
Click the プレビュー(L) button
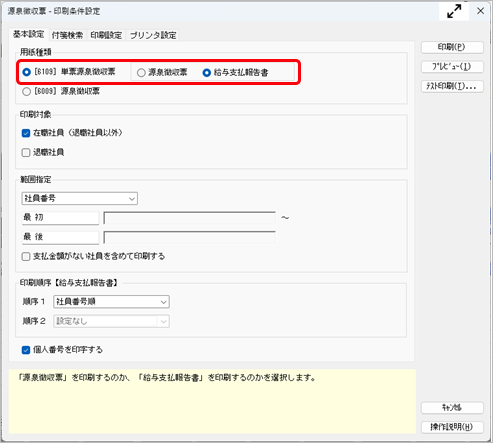pyautogui.click(x=452, y=67)
